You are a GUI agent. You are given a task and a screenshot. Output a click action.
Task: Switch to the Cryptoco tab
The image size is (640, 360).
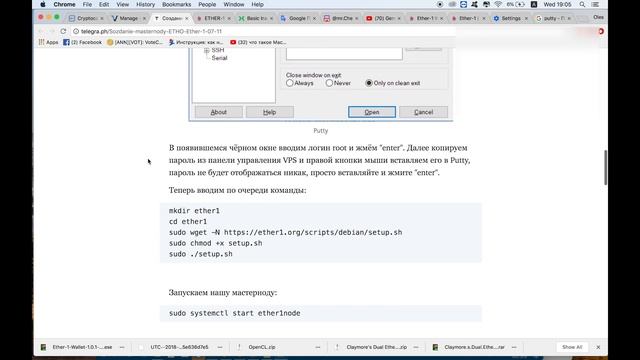tap(86, 18)
